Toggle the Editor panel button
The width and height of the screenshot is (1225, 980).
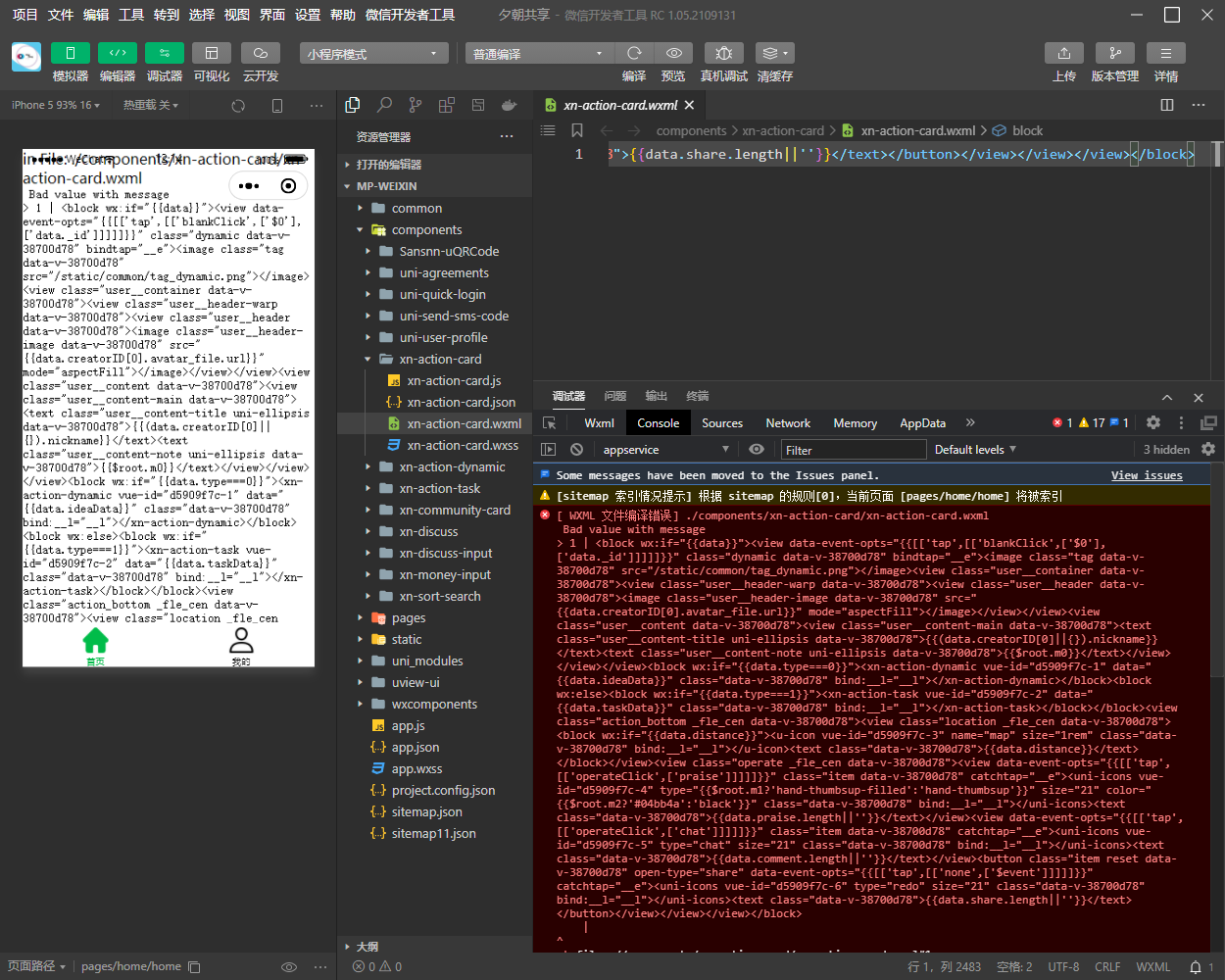(117, 53)
